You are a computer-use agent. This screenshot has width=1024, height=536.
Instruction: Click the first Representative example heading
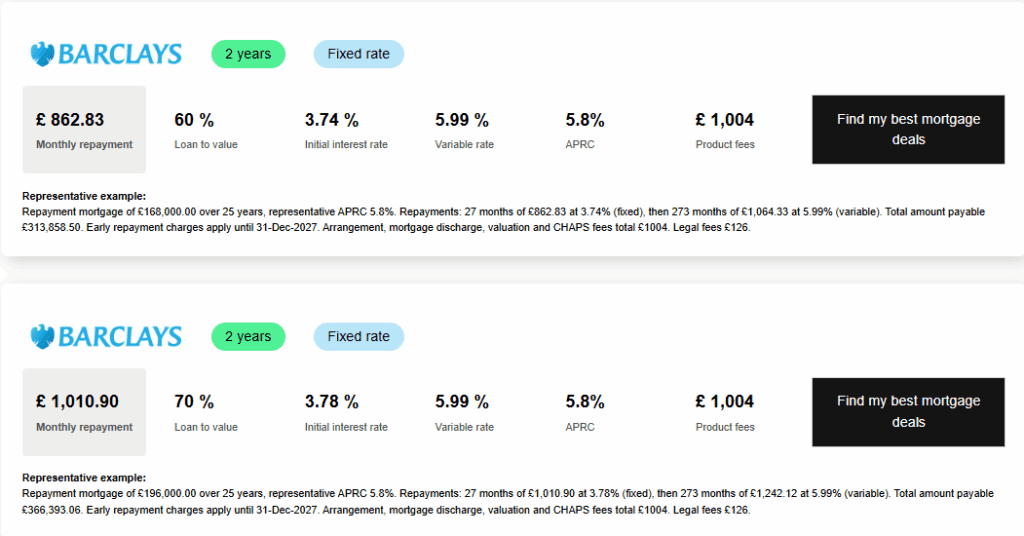point(84,196)
